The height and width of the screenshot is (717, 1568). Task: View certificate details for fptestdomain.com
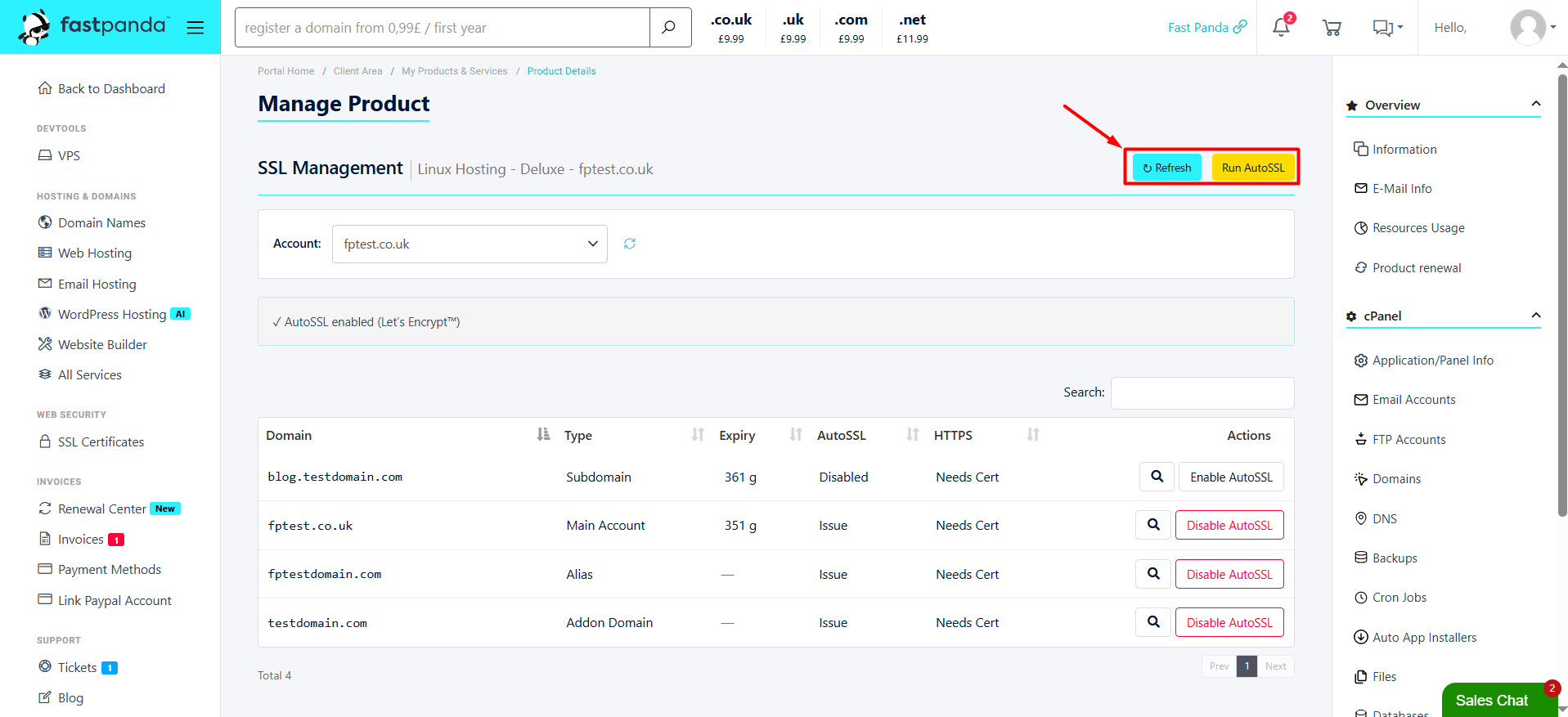click(x=1153, y=574)
